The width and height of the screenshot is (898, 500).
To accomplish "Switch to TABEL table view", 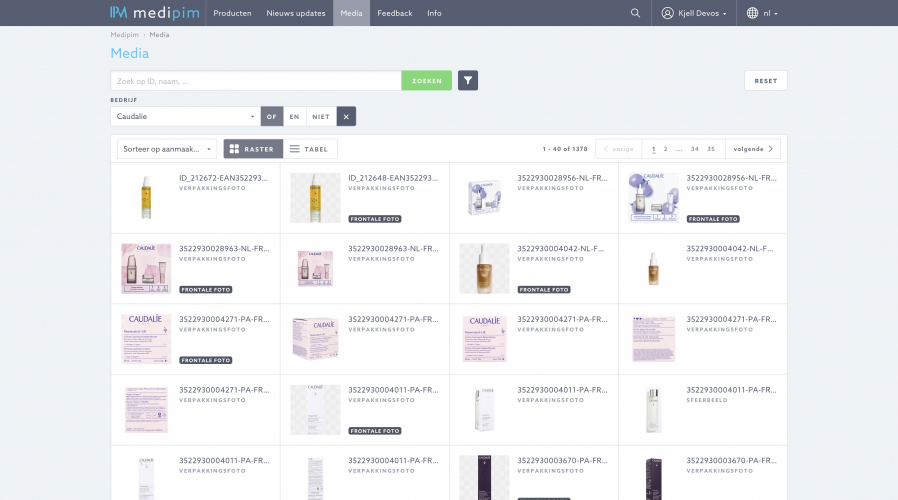I will pyautogui.click(x=309, y=149).
